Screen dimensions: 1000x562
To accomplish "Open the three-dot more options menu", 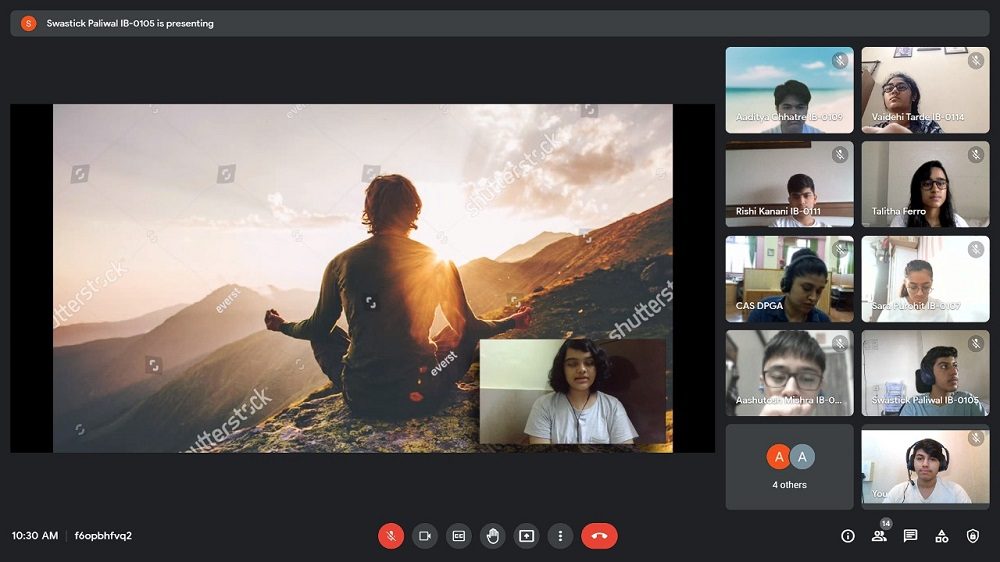I will [x=561, y=536].
